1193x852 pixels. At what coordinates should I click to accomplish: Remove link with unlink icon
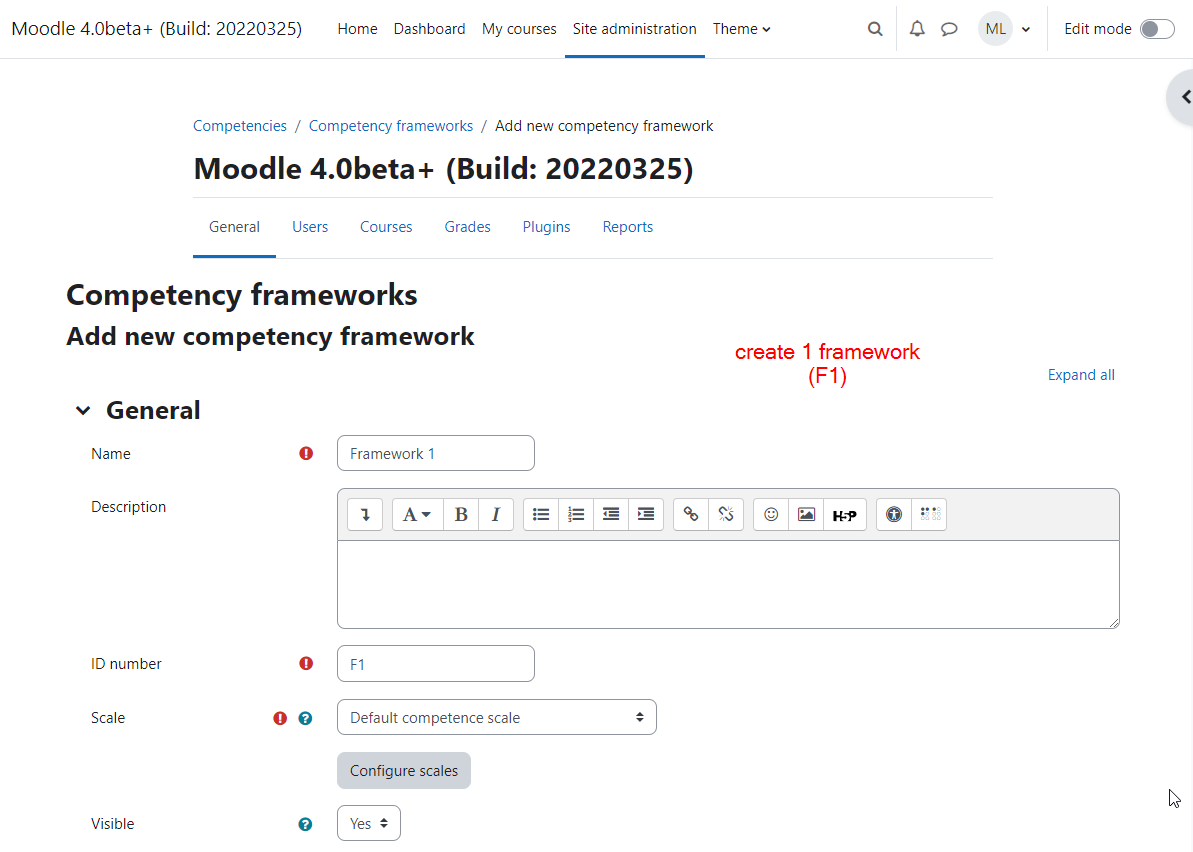click(726, 514)
